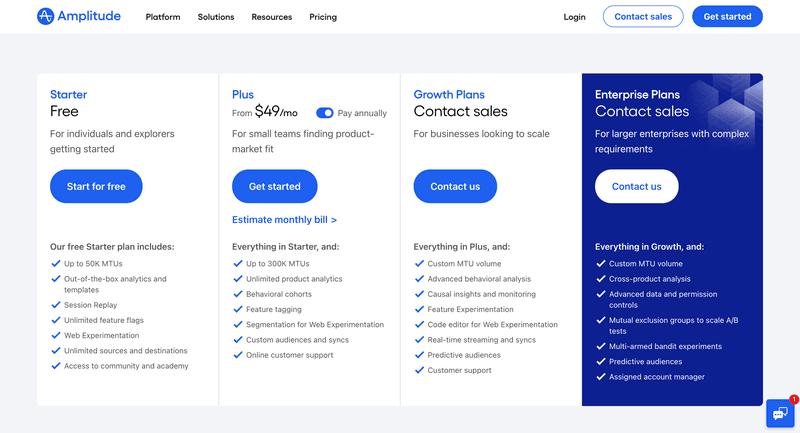
Task: Click checkmark icon beside Session Replay
Action: coord(55,305)
